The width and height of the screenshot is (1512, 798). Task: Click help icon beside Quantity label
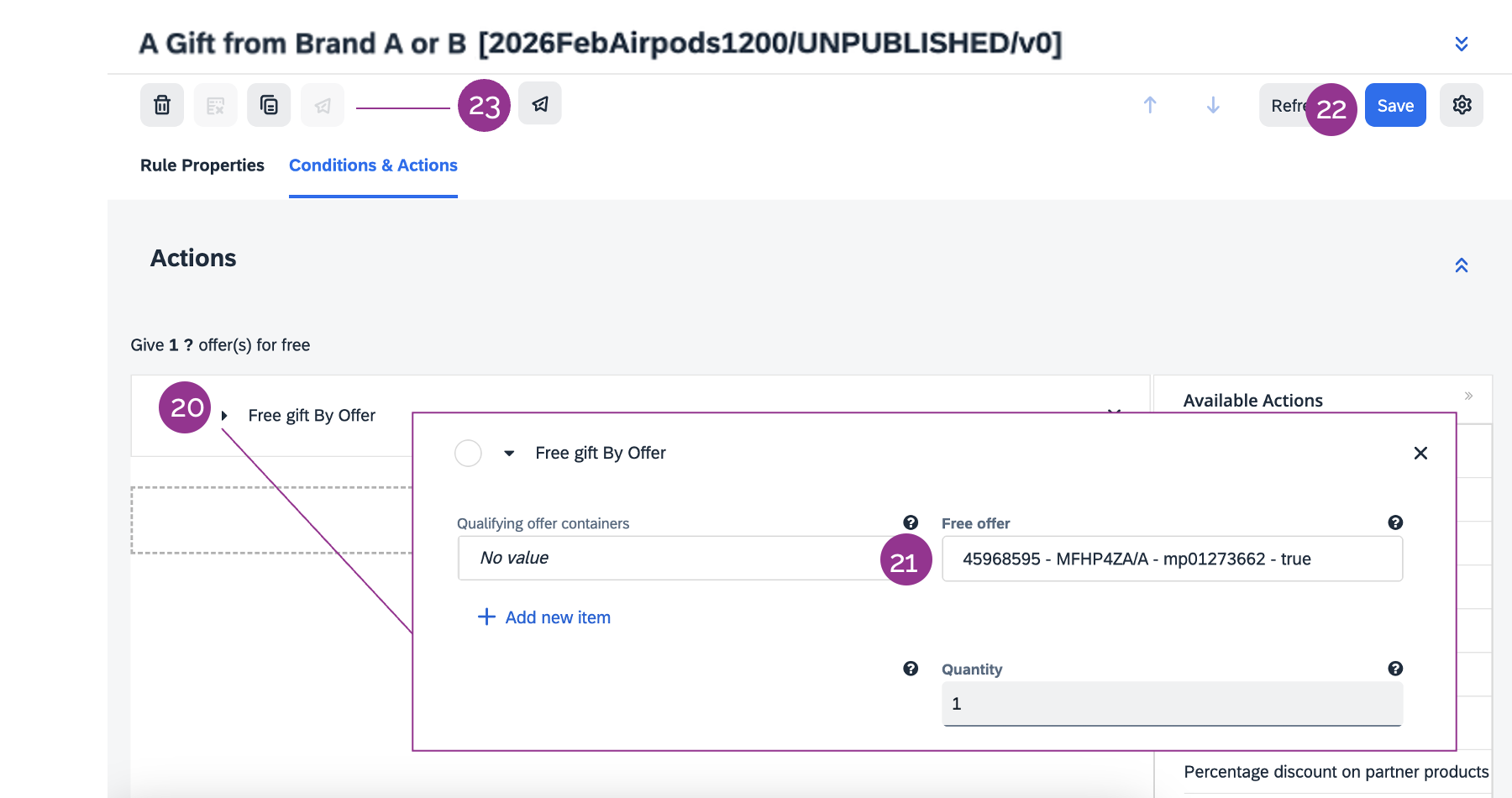(x=1395, y=669)
